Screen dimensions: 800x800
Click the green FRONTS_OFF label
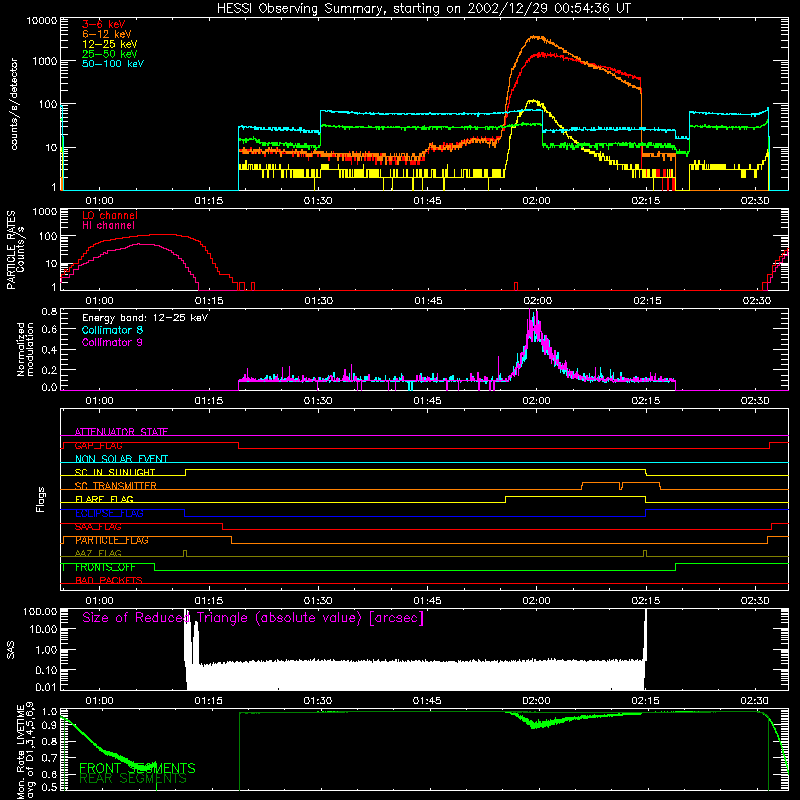(x=105, y=567)
